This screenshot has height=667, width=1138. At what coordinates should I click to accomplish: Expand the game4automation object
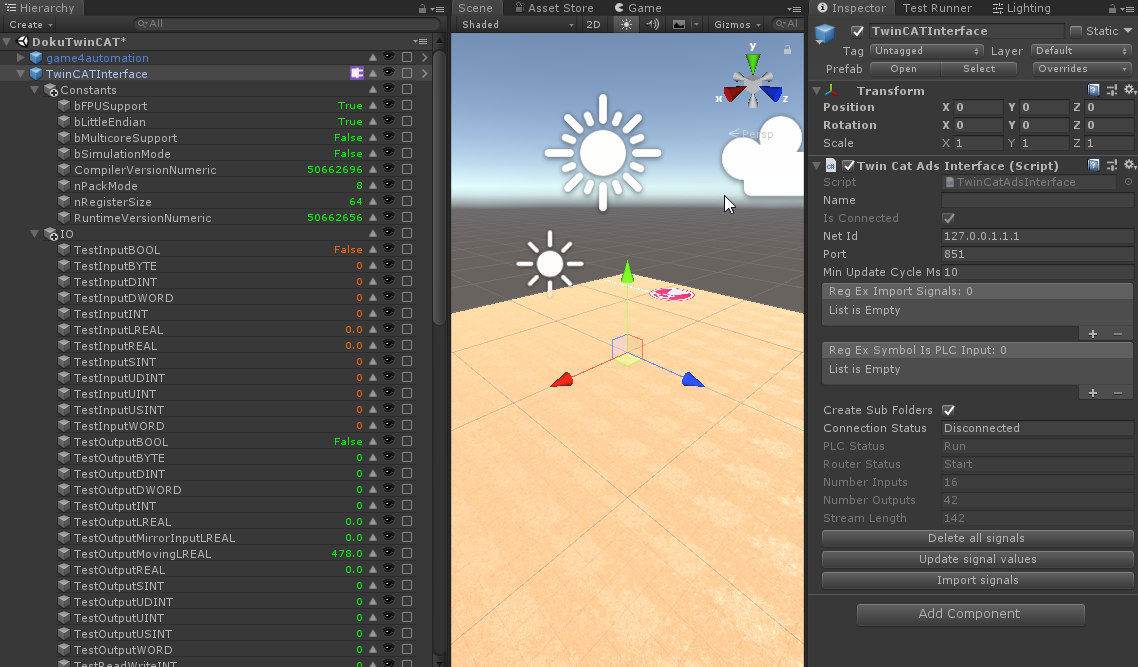(x=21, y=58)
